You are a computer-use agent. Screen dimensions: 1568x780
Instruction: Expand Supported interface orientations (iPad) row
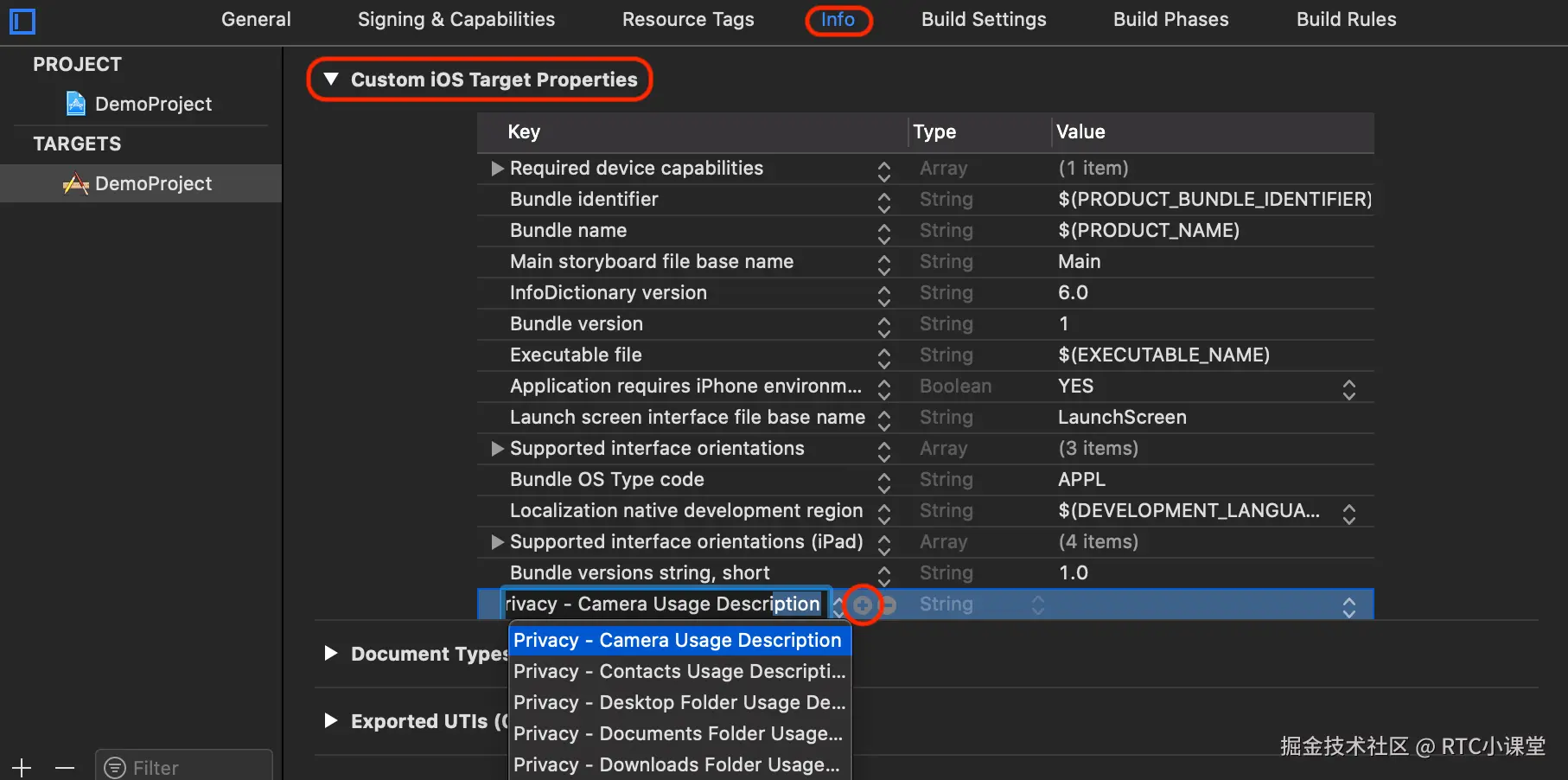coord(497,542)
